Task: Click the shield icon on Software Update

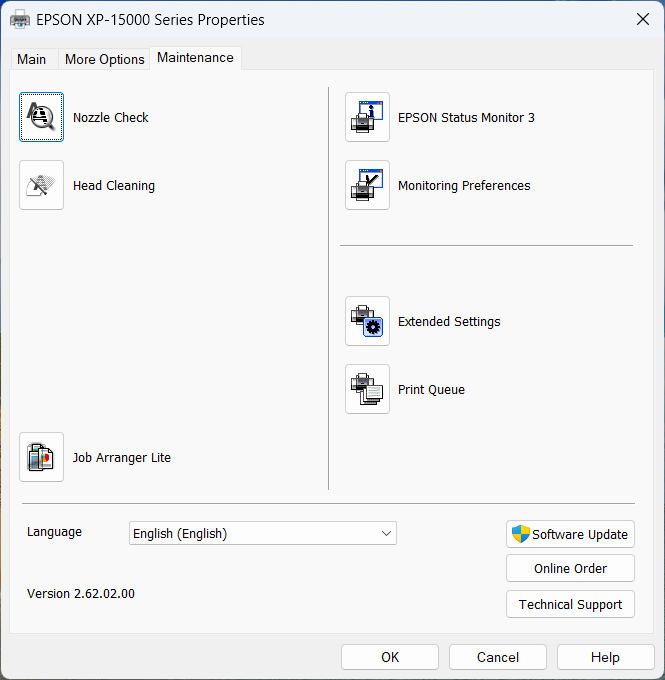Action: pos(521,534)
